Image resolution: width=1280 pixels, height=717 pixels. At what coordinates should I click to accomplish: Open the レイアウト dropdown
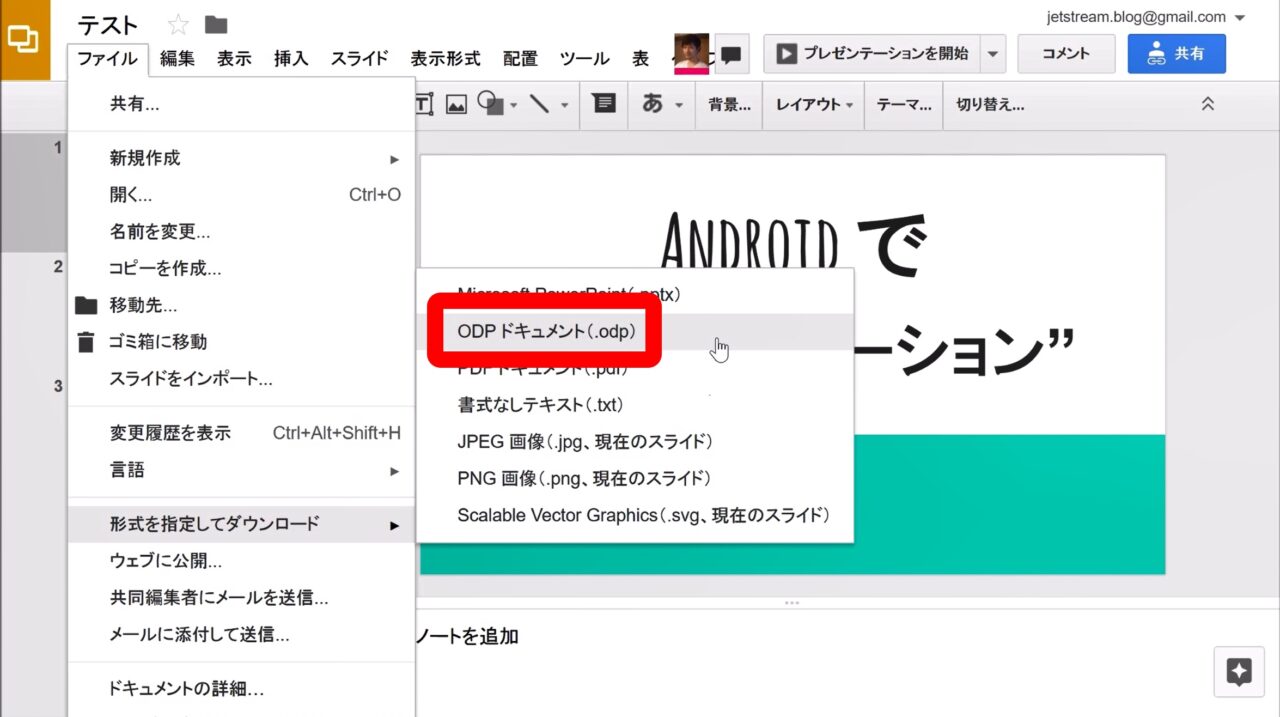click(x=815, y=105)
